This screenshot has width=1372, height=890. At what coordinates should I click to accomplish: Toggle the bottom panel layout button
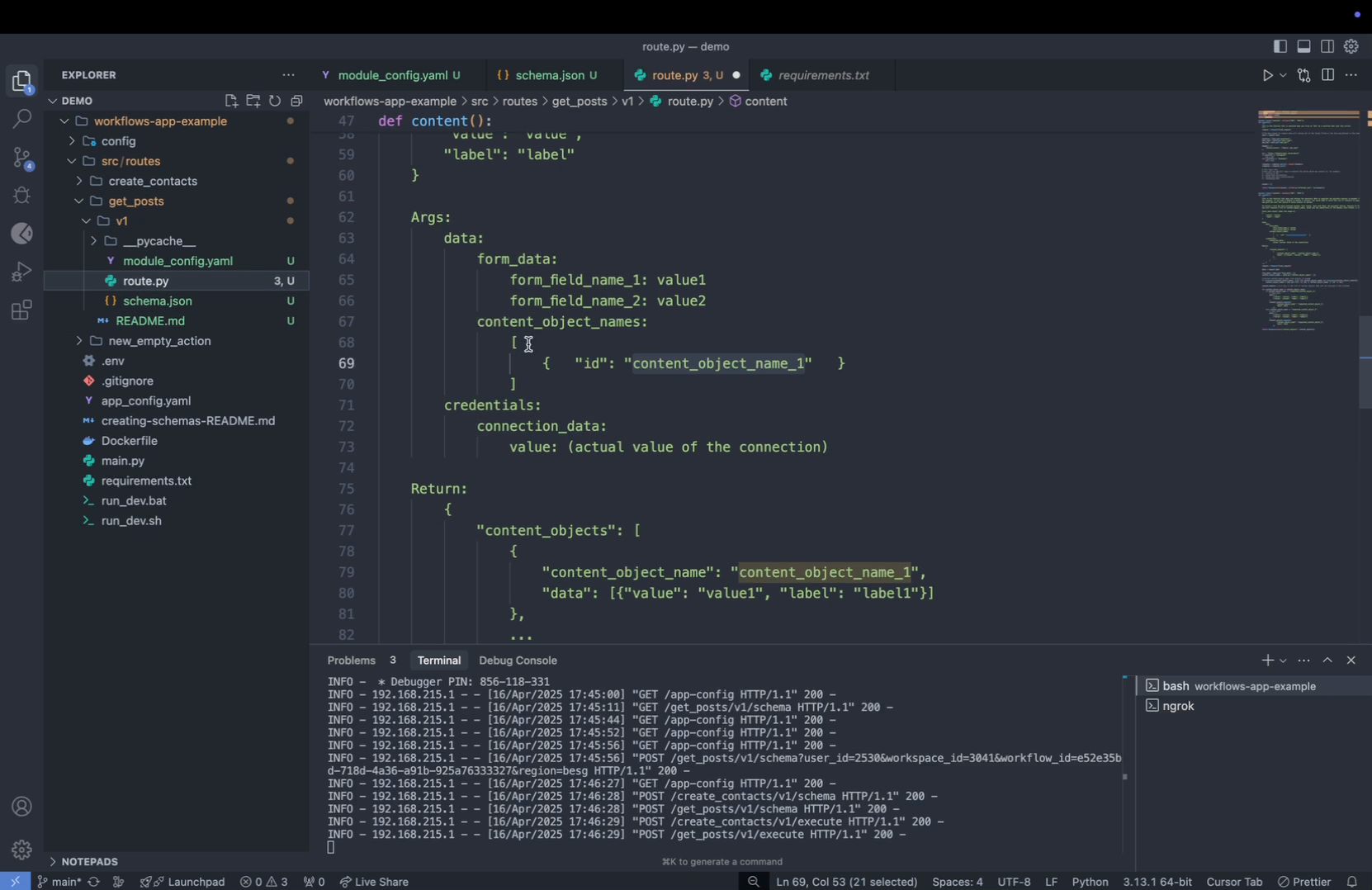click(1303, 46)
